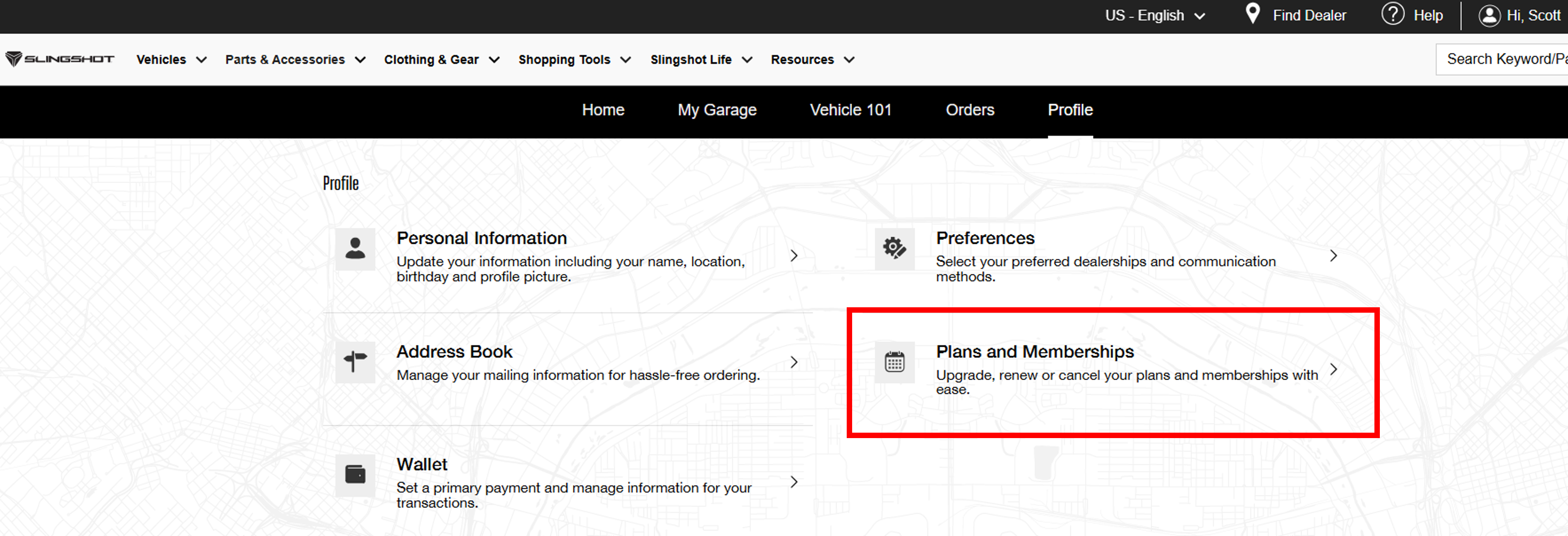Click the Address Book signpost icon
The image size is (1568, 536).
355,362
